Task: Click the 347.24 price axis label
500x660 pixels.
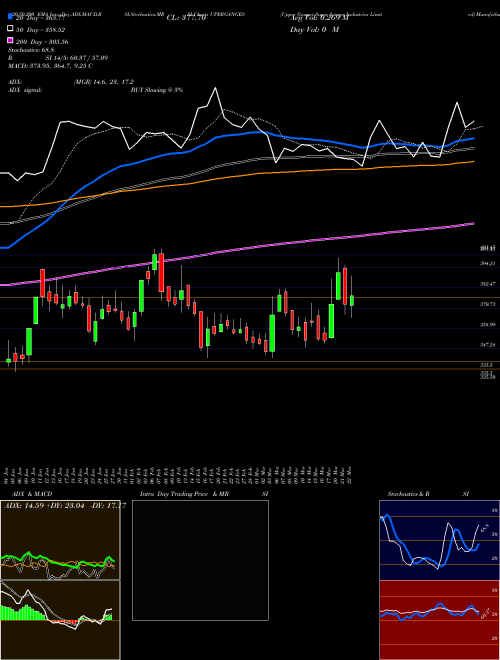Action: (x=488, y=344)
